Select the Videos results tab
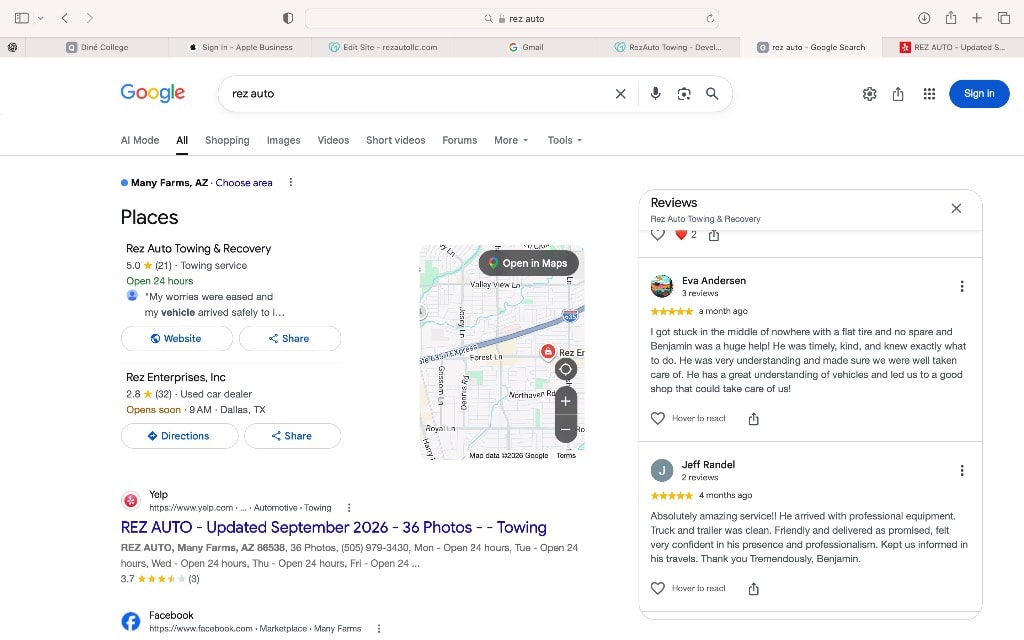The height and width of the screenshot is (640, 1024). 333,140
